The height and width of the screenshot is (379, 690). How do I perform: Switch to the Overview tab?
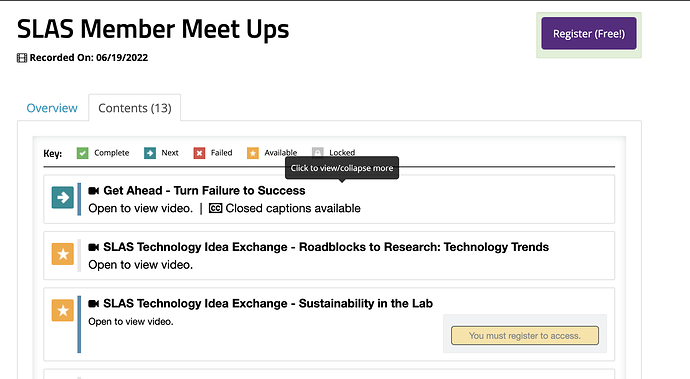pyautogui.click(x=52, y=108)
